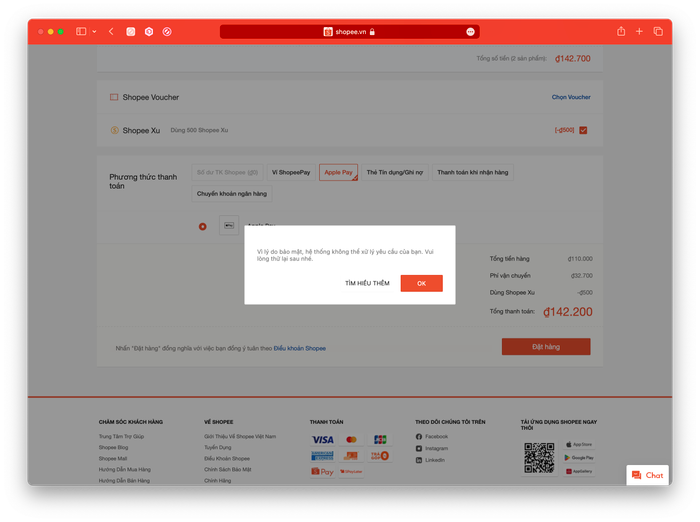Click the SPayLater logo in footer
This screenshot has height=522, width=700.
click(x=351, y=472)
